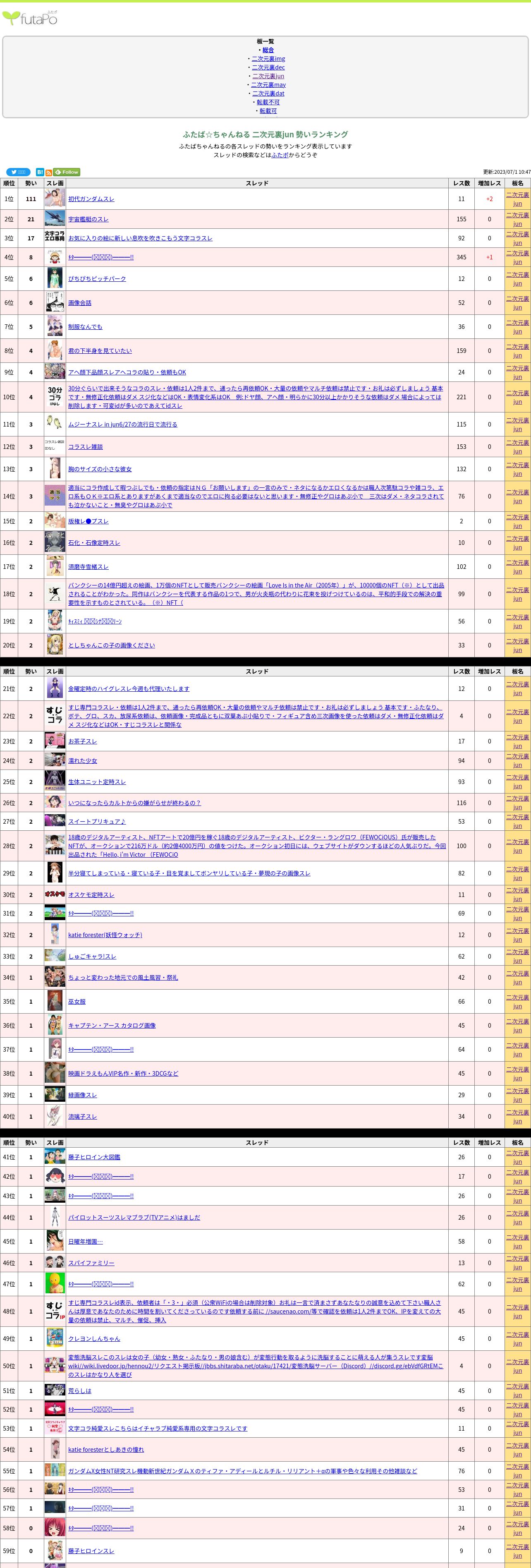Screen dimensions: 531x1568
Task: Click the オスケモ thumbnail in rank 30
Action: pos(55,894)
